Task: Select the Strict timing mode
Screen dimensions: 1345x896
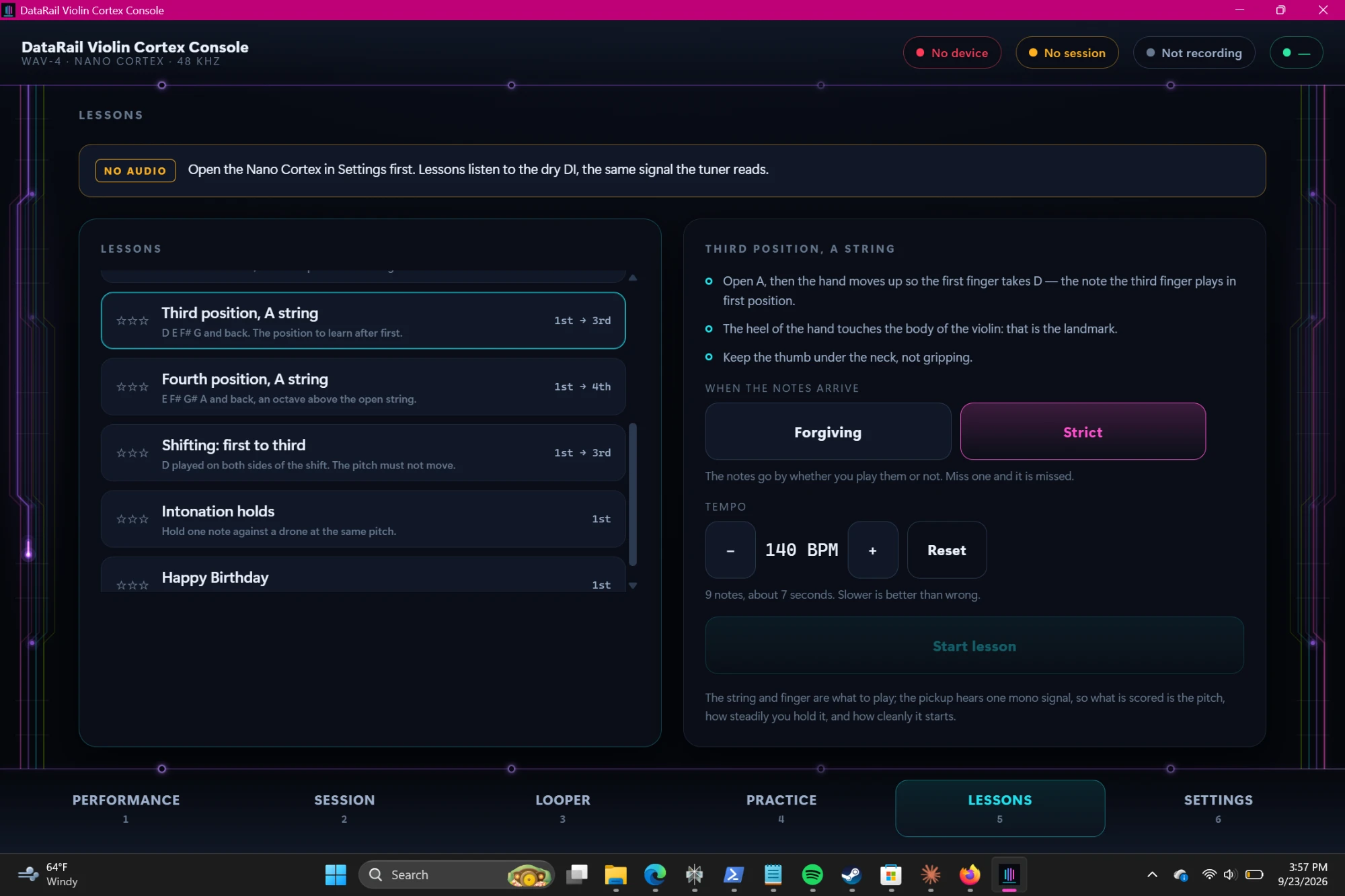Action: tap(1083, 432)
